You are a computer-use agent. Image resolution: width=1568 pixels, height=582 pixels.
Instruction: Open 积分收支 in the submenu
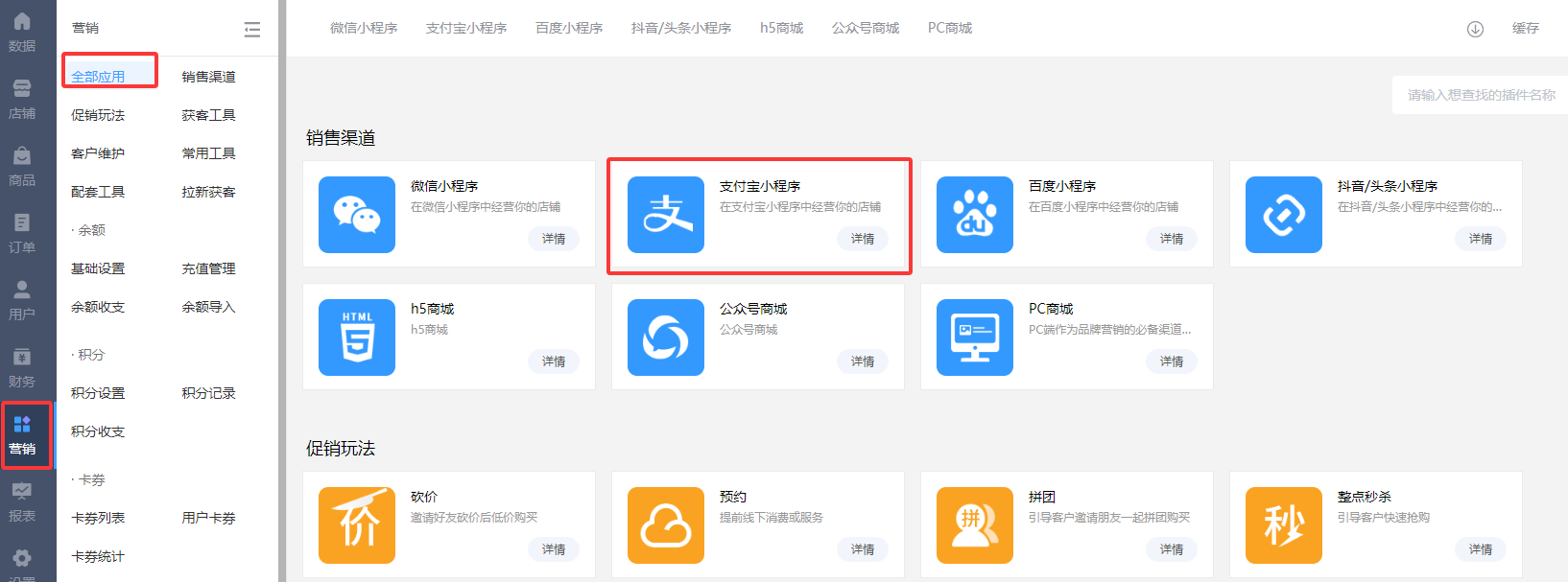pos(98,431)
